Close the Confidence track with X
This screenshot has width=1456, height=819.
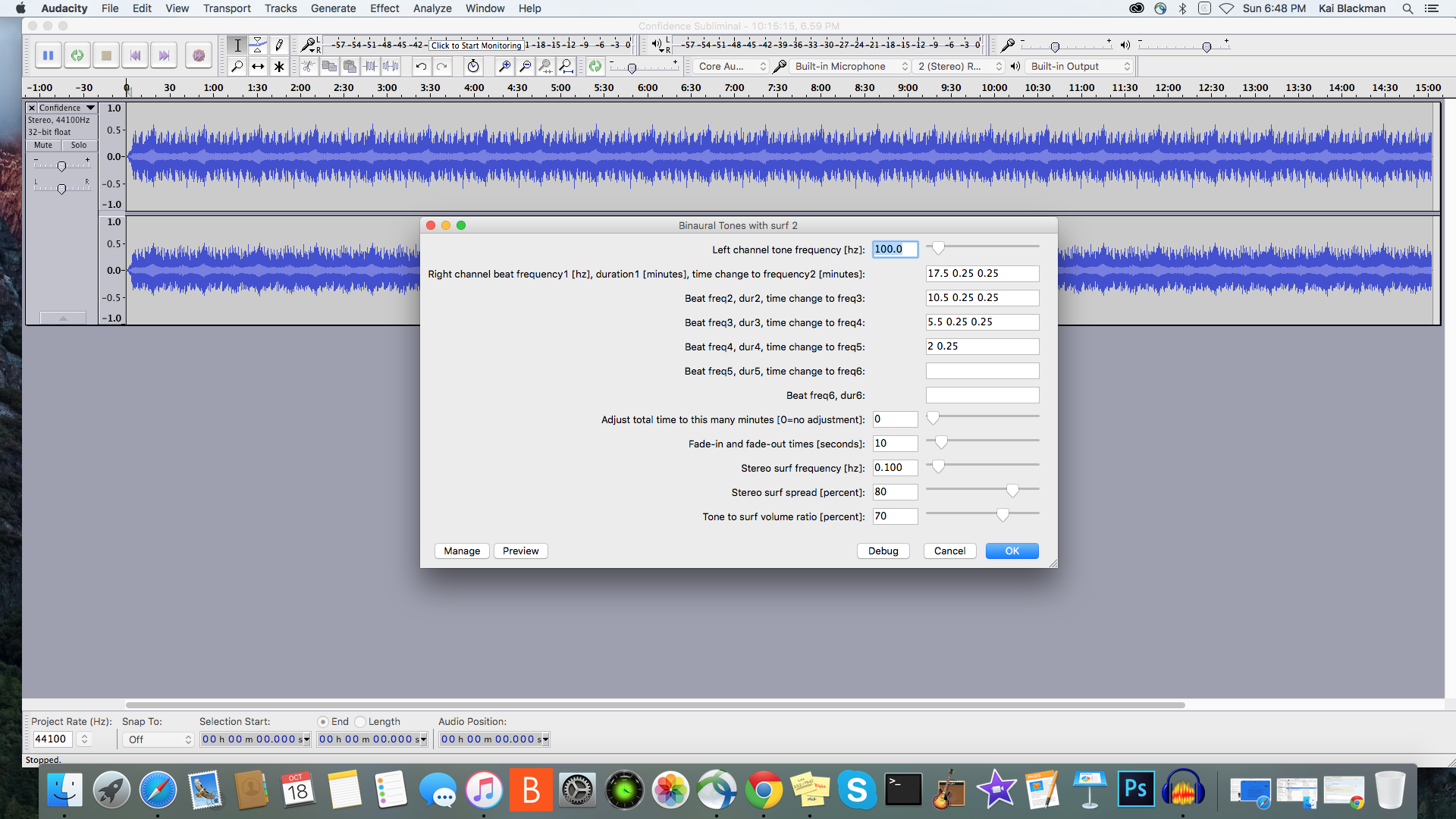point(32,108)
